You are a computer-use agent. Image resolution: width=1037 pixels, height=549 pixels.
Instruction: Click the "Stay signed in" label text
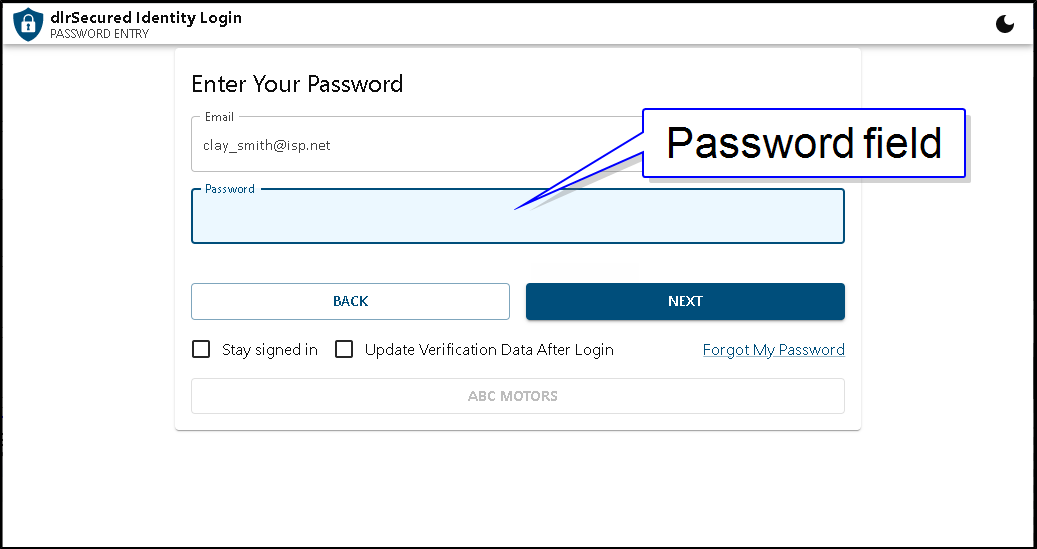pos(269,350)
